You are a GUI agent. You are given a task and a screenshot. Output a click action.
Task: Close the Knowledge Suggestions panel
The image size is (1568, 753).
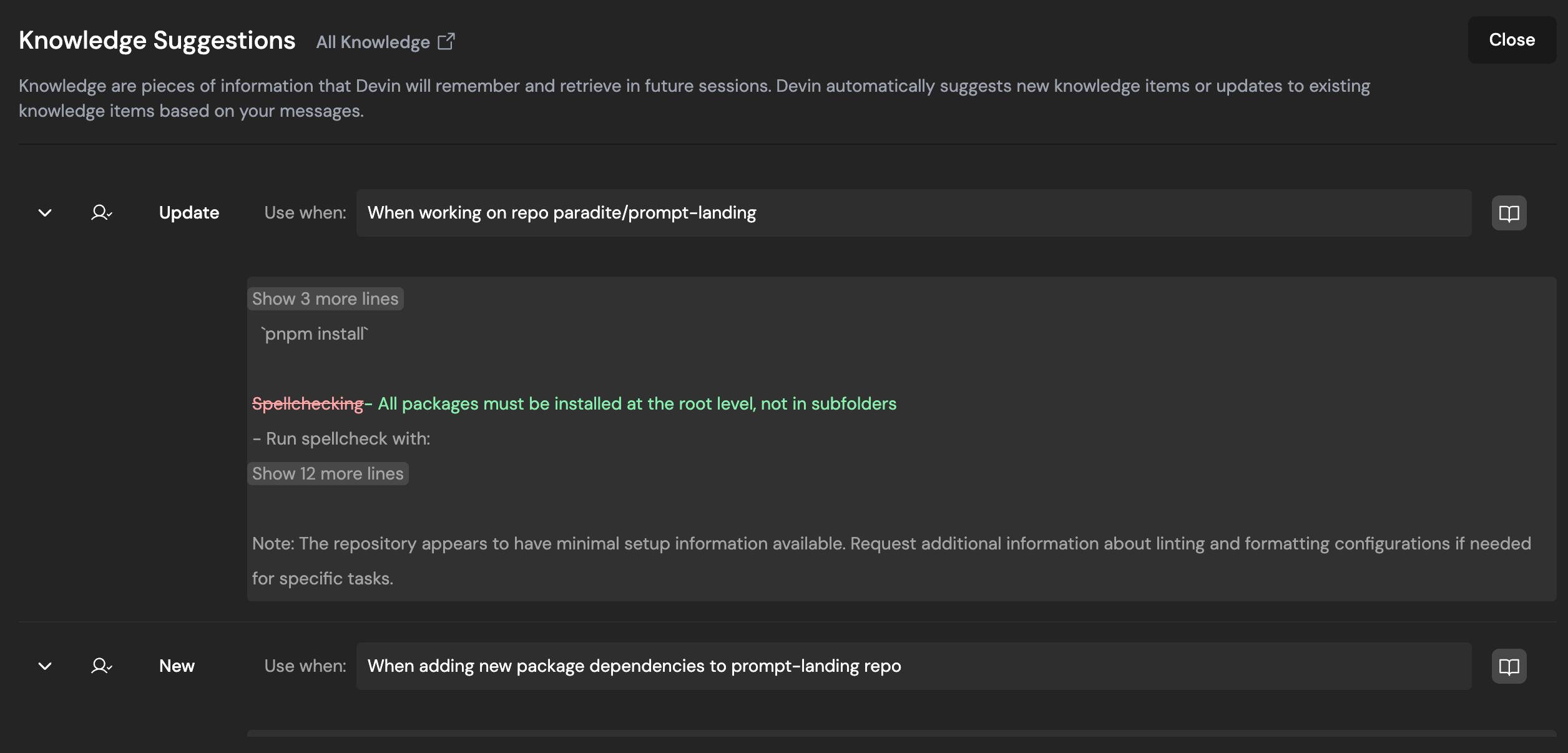tap(1511, 40)
